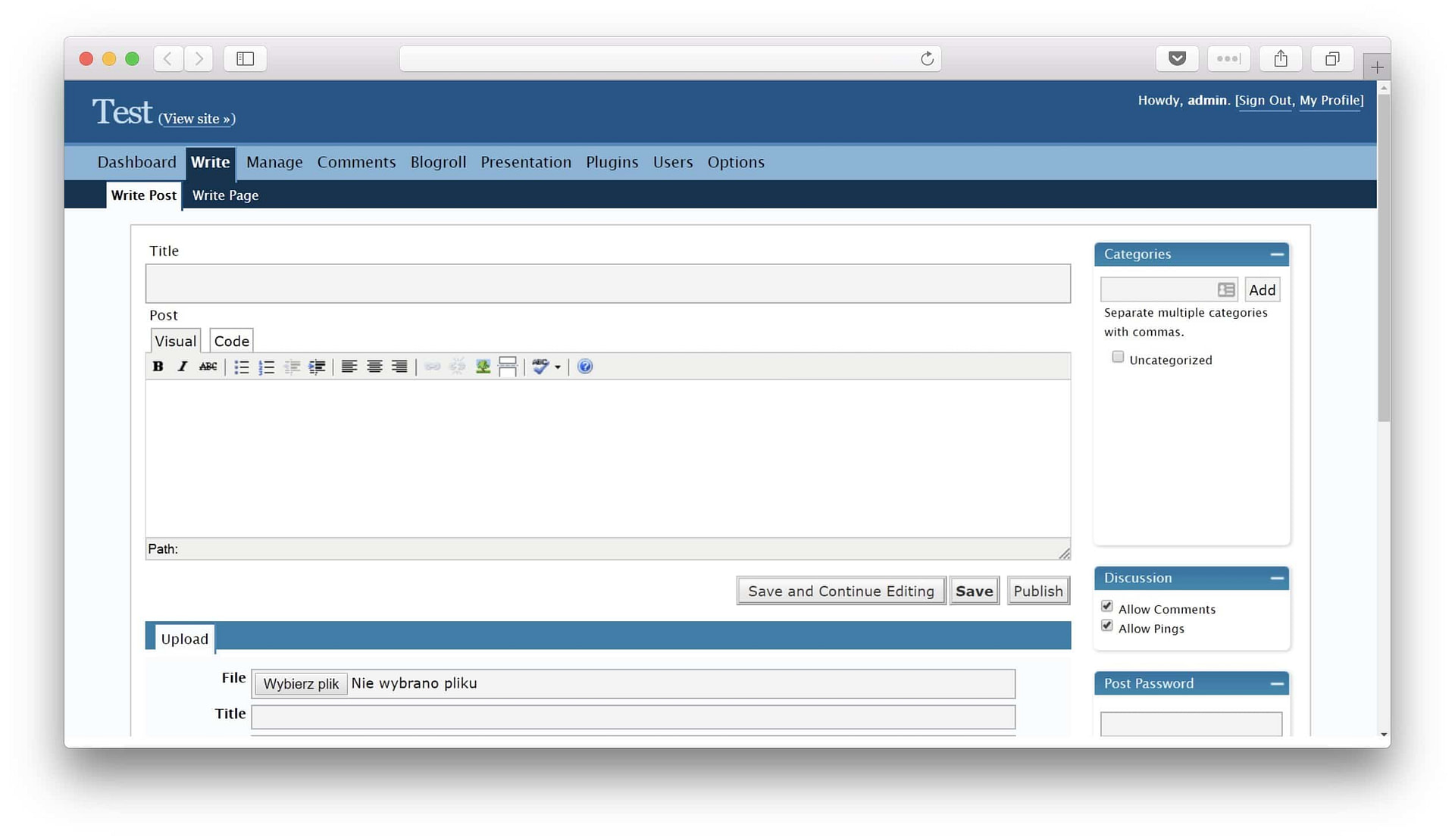Open the Plugins menu

click(612, 162)
